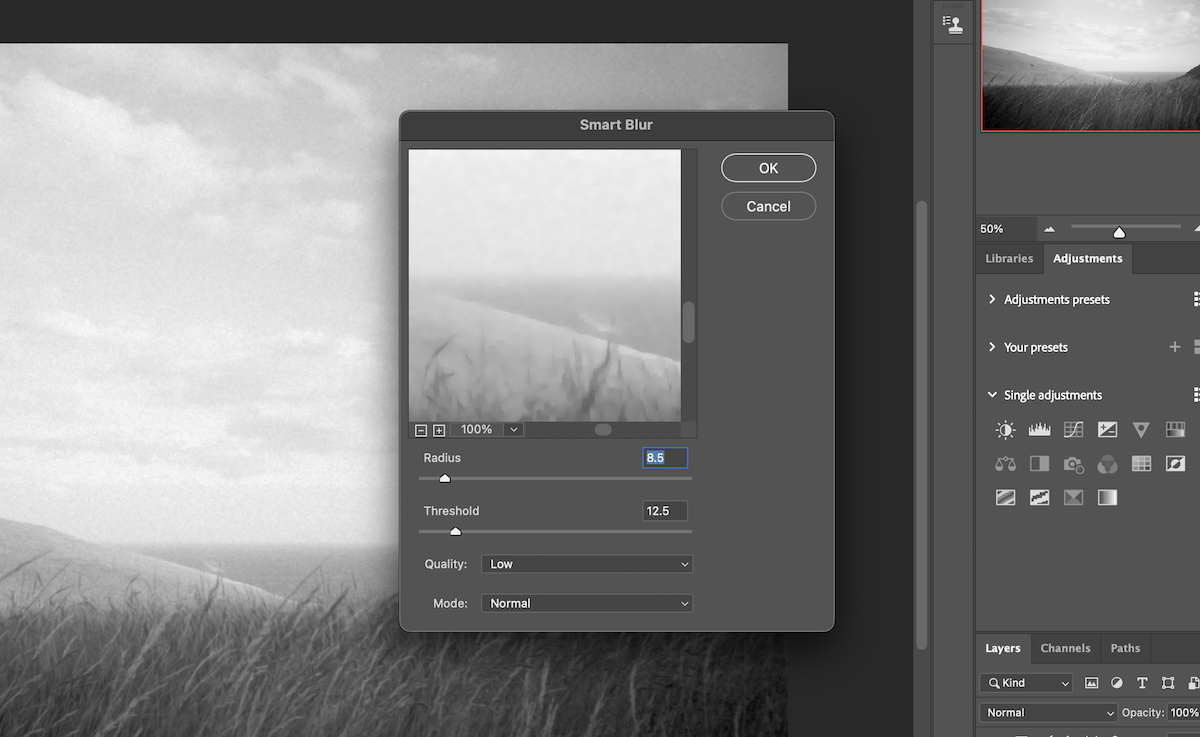Screen dimensions: 1200x737
Task: Click the Threshold value field
Action: [665, 510]
